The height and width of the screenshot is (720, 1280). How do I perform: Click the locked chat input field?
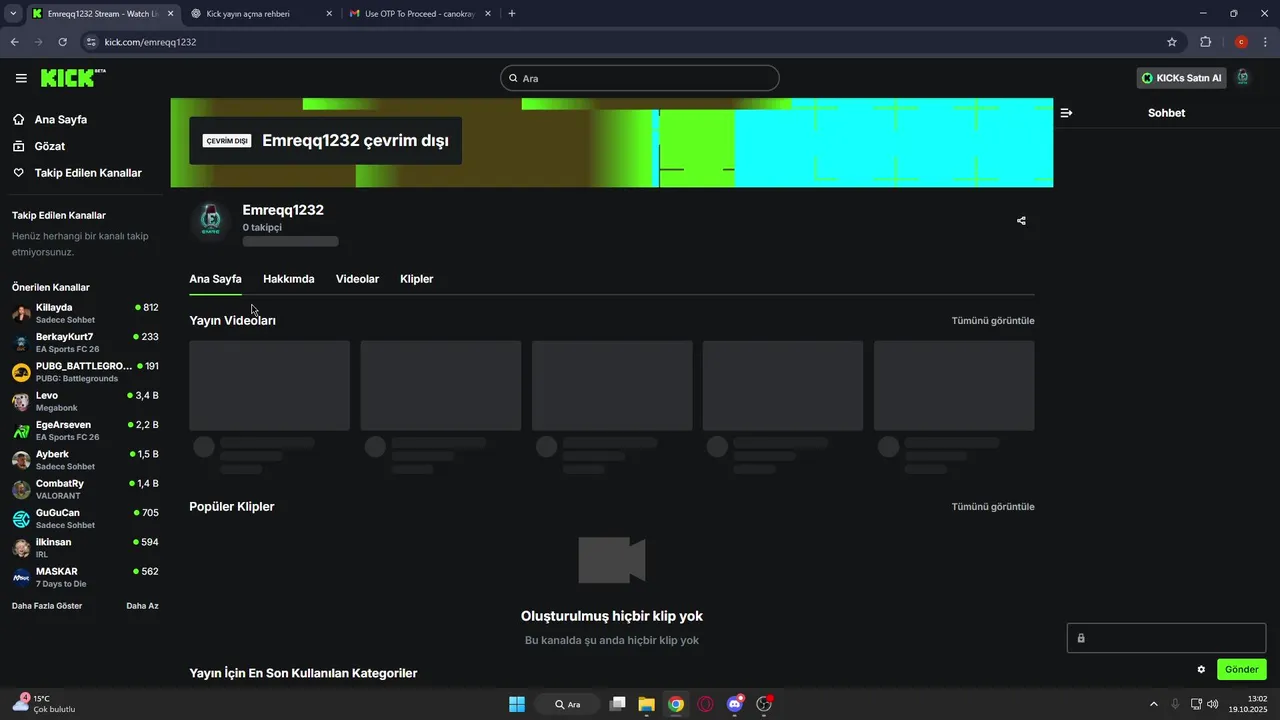click(1166, 638)
